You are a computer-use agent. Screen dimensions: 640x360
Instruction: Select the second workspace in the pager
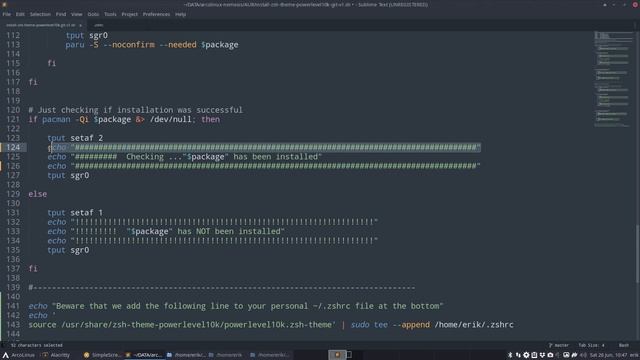point(349,355)
